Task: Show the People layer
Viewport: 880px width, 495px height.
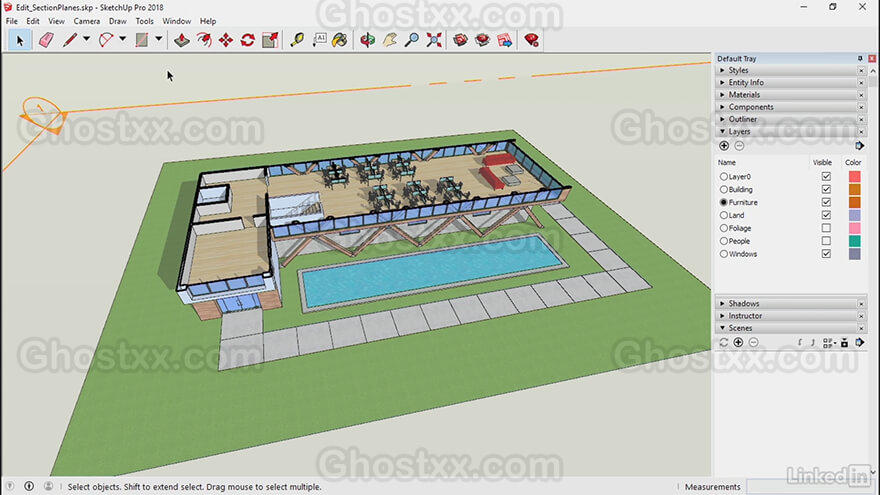Action: click(826, 241)
